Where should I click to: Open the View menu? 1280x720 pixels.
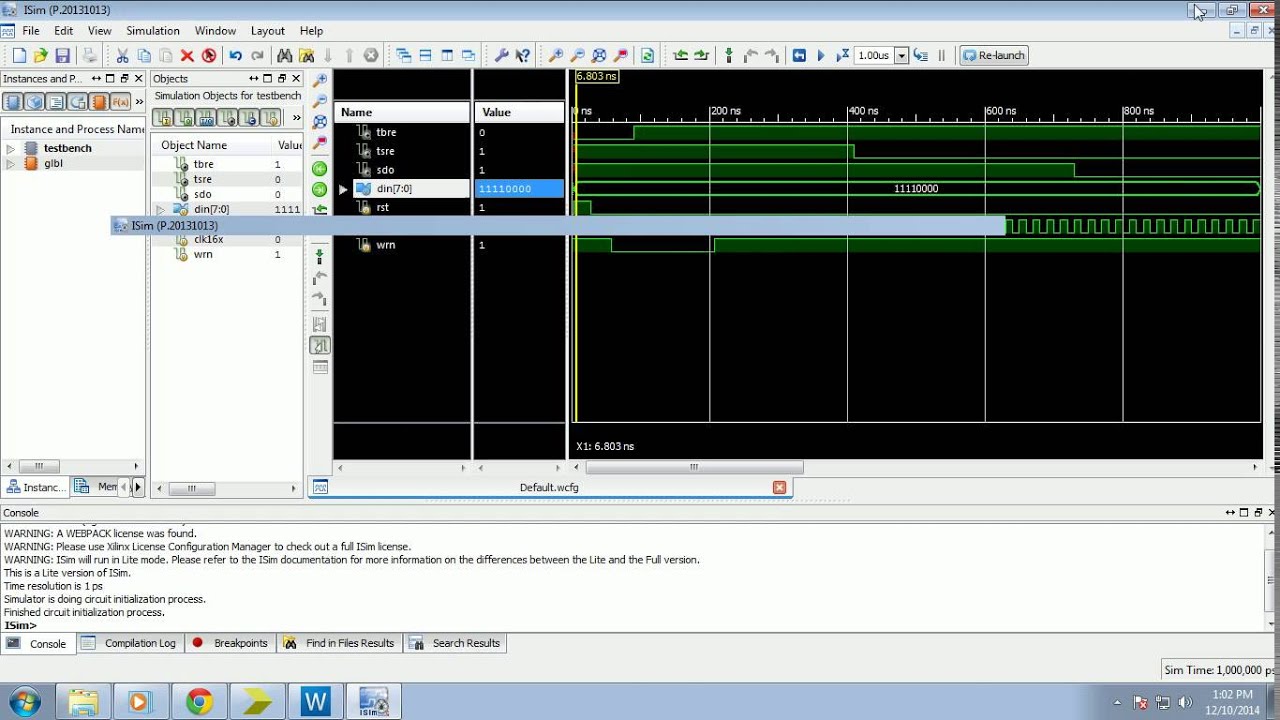click(x=99, y=31)
